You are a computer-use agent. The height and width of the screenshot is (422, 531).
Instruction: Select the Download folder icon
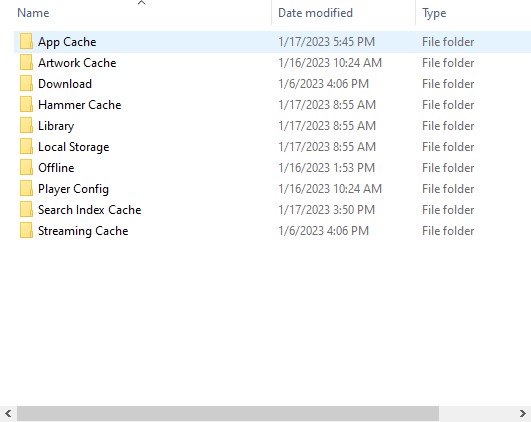tap(26, 84)
